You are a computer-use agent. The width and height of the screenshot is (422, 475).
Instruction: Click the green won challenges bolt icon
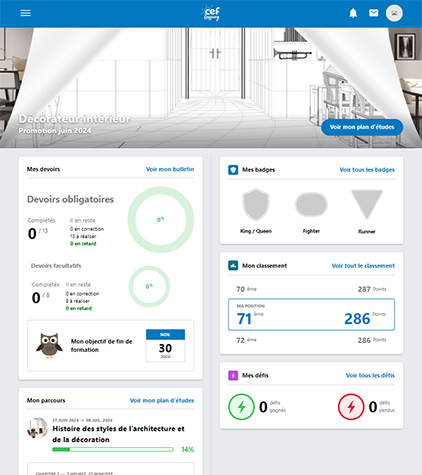tap(241, 407)
